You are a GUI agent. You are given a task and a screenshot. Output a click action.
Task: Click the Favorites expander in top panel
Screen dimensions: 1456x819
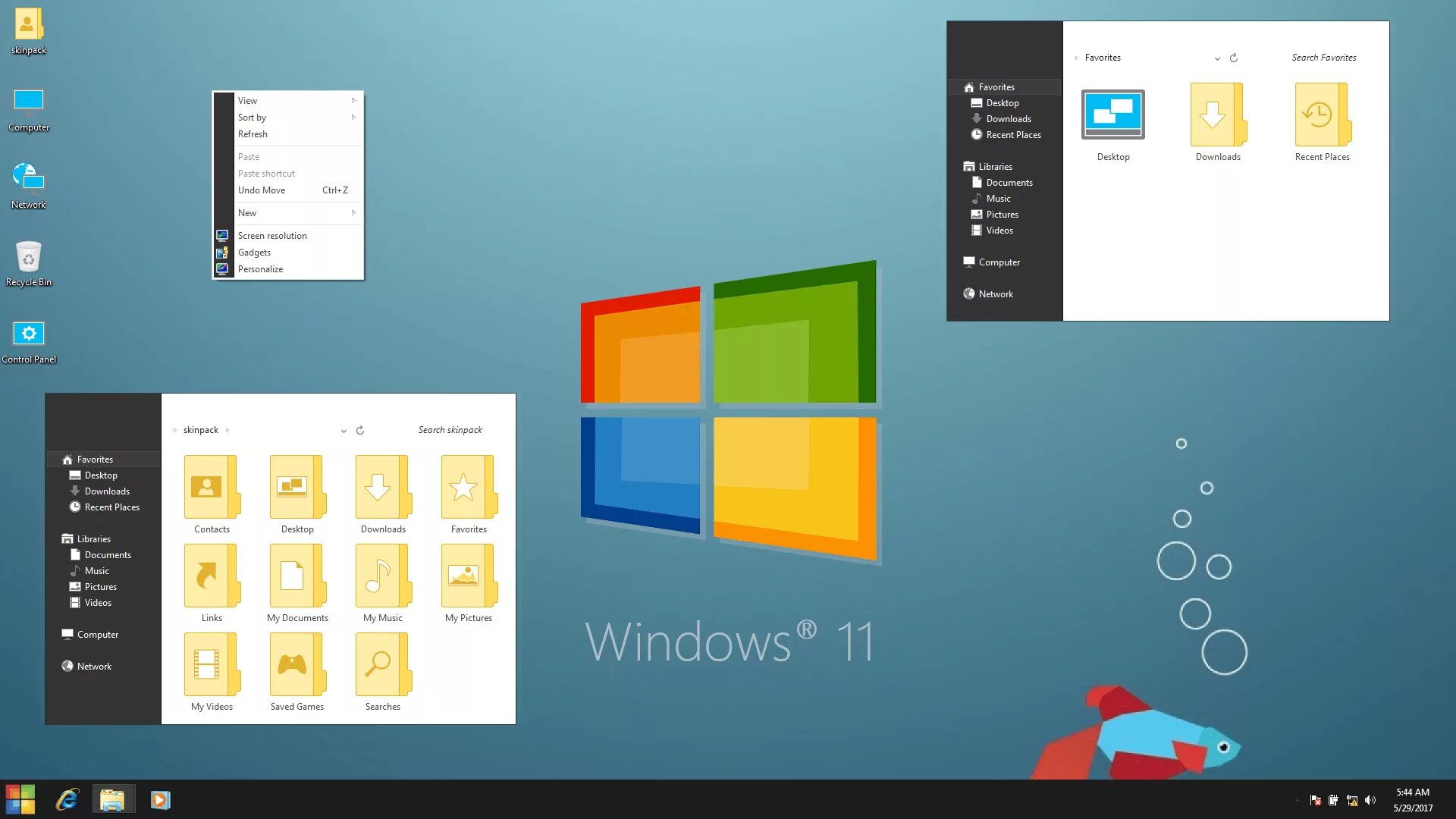click(x=1076, y=57)
